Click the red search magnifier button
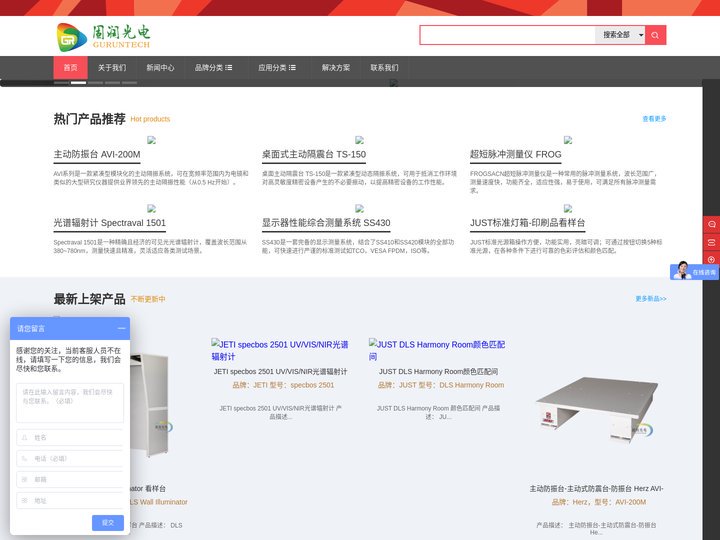720x540 pixels. coord(655,35)
